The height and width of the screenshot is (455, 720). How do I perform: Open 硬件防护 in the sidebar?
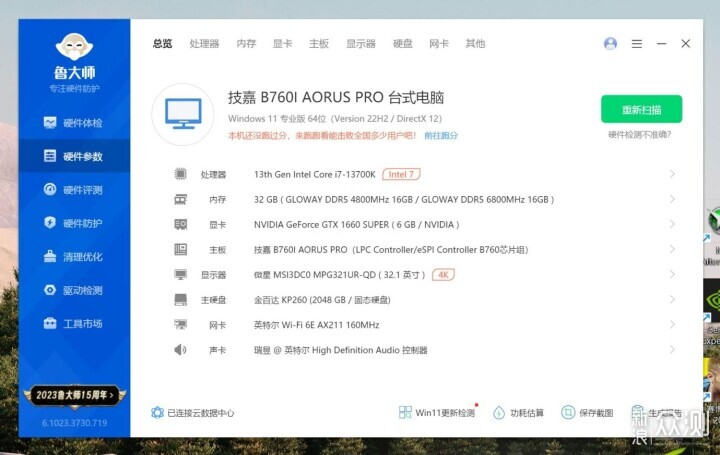click(x=74, y=223)
